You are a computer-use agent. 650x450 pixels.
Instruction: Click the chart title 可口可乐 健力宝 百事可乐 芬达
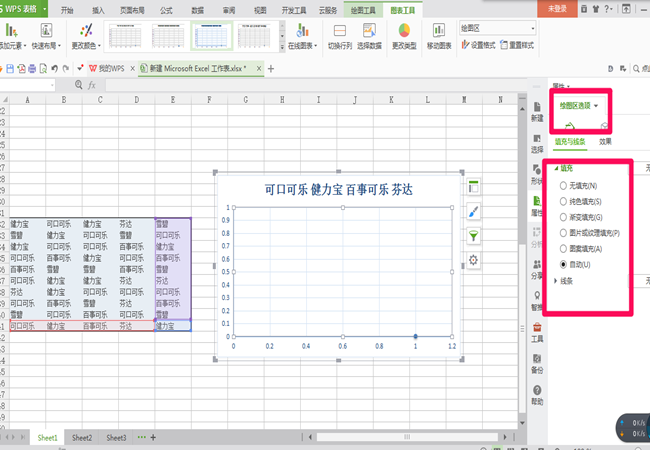[x=339, y=190]
